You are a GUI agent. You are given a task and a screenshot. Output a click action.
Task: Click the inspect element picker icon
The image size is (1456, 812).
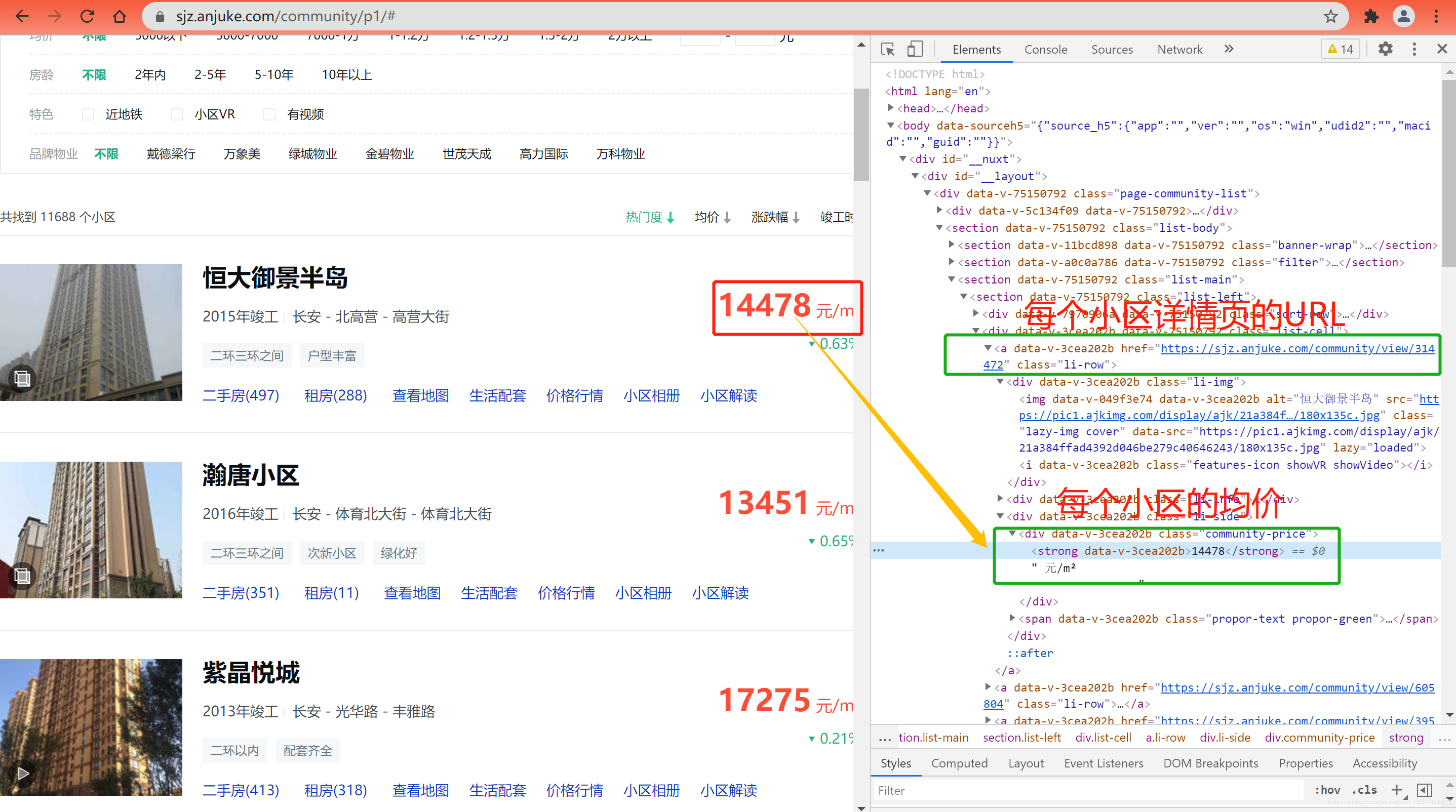(887, 49)
